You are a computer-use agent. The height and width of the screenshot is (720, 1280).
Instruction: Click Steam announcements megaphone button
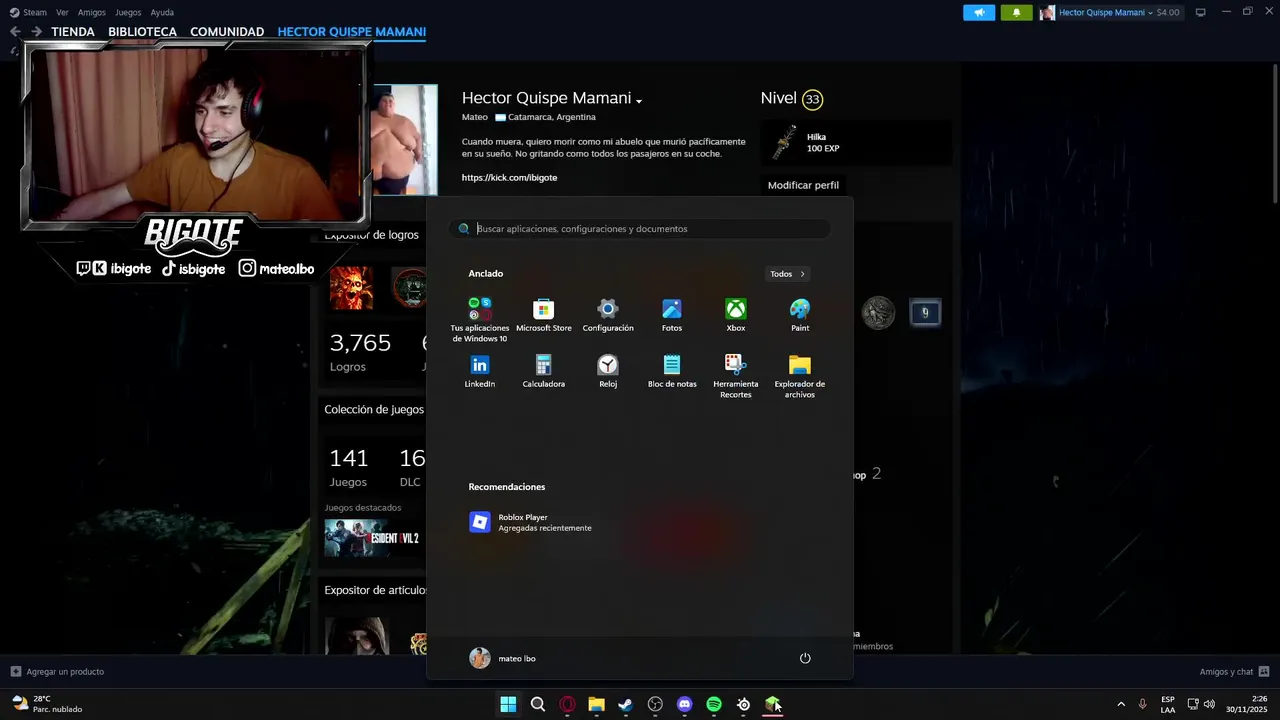(979, 12)
